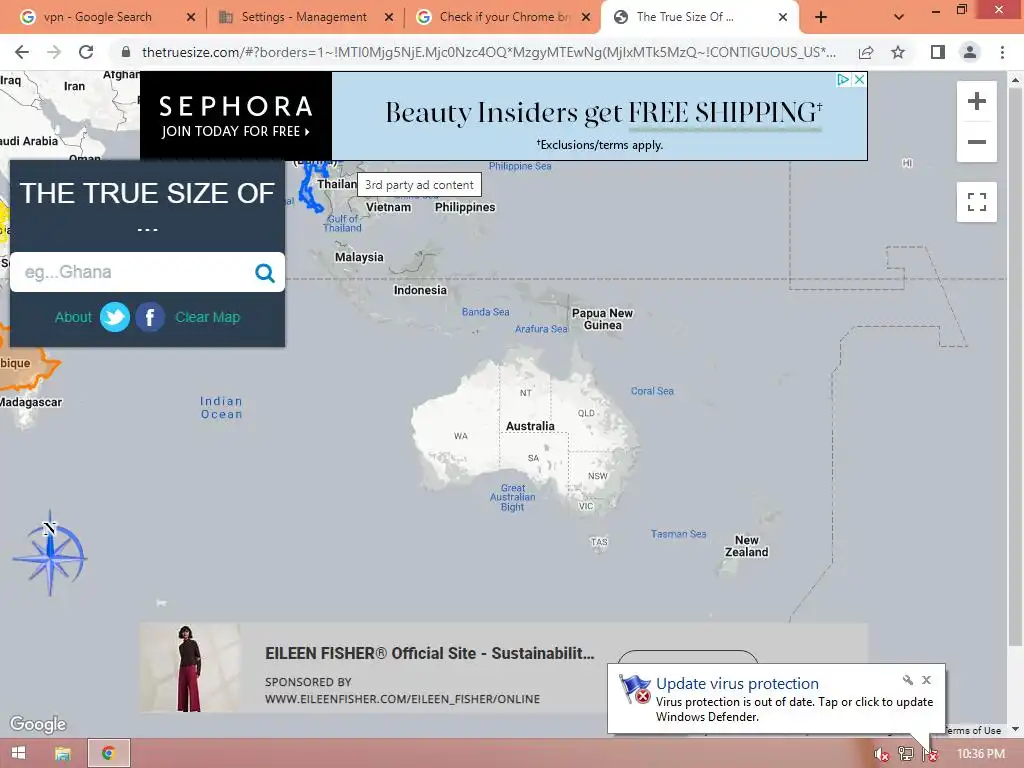This screenshot has width=1024, height=768.
Task: Click the taskbar clock showing 10:36 PM
Action: (980, 754)
